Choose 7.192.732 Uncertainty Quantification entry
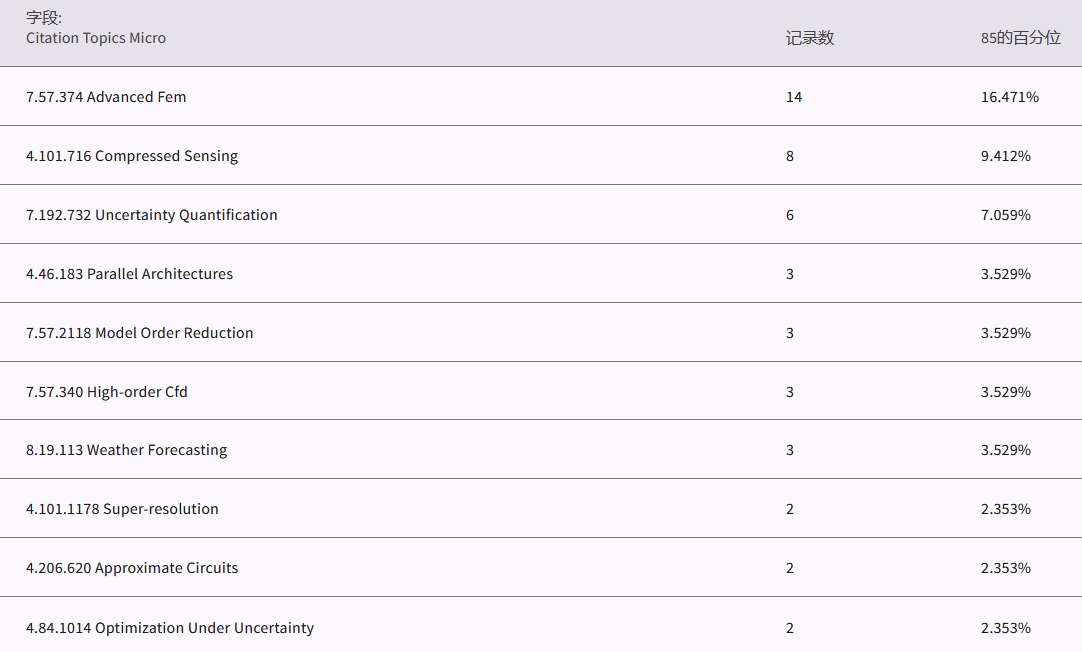The width and height of the screenshot is (1082, 652). (152, 215)
